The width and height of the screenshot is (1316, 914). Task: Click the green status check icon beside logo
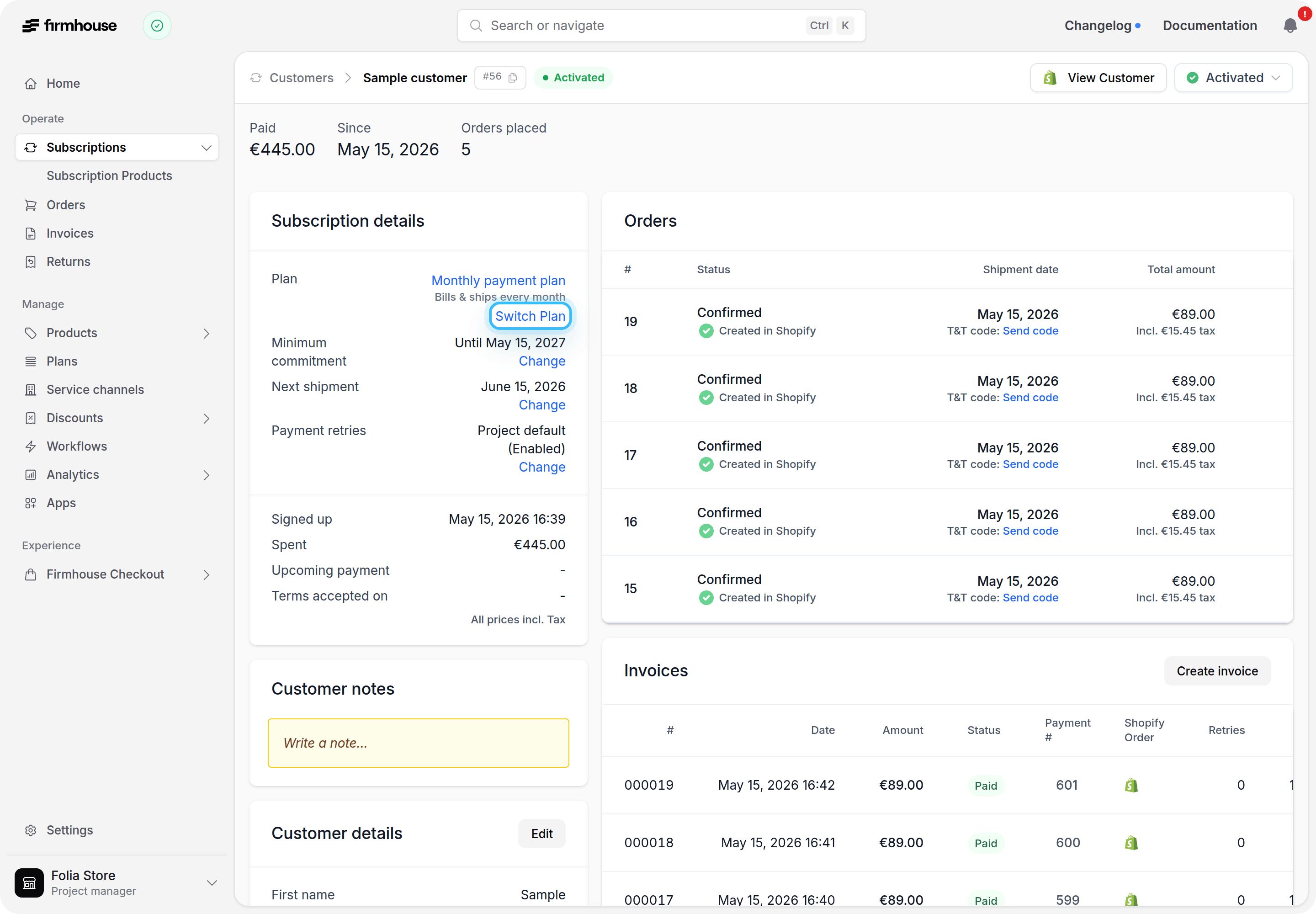coord(157,26)
